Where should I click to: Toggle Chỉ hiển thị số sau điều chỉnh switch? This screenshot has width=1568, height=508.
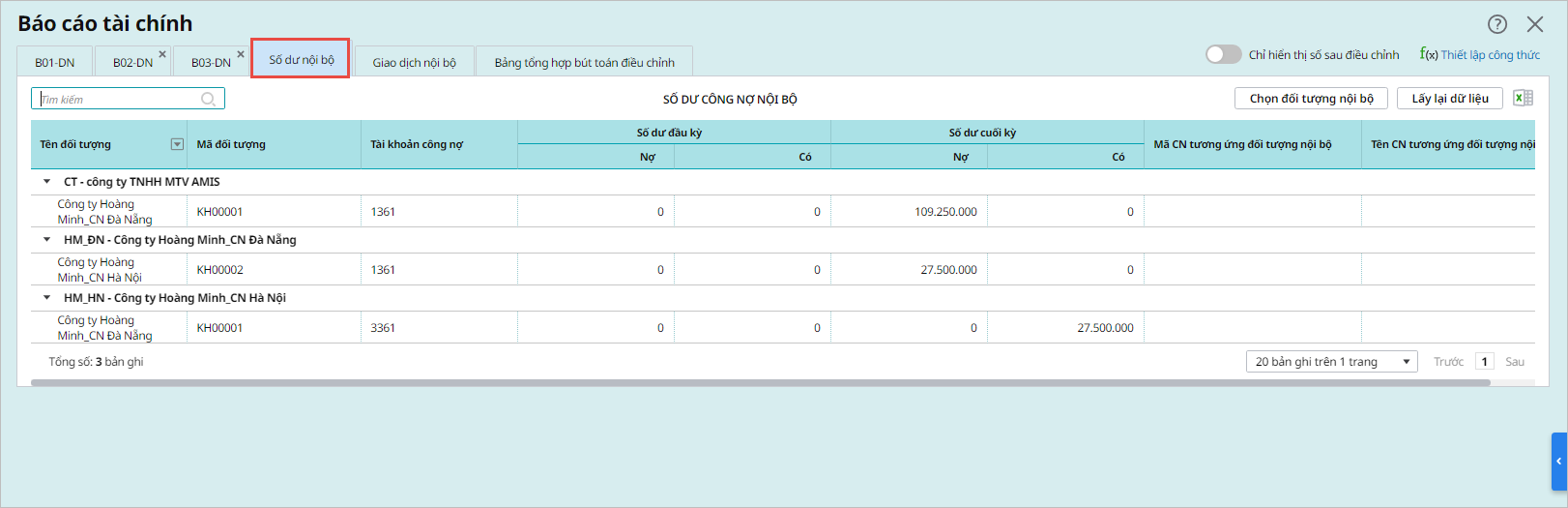click(x=1223, y=55)
